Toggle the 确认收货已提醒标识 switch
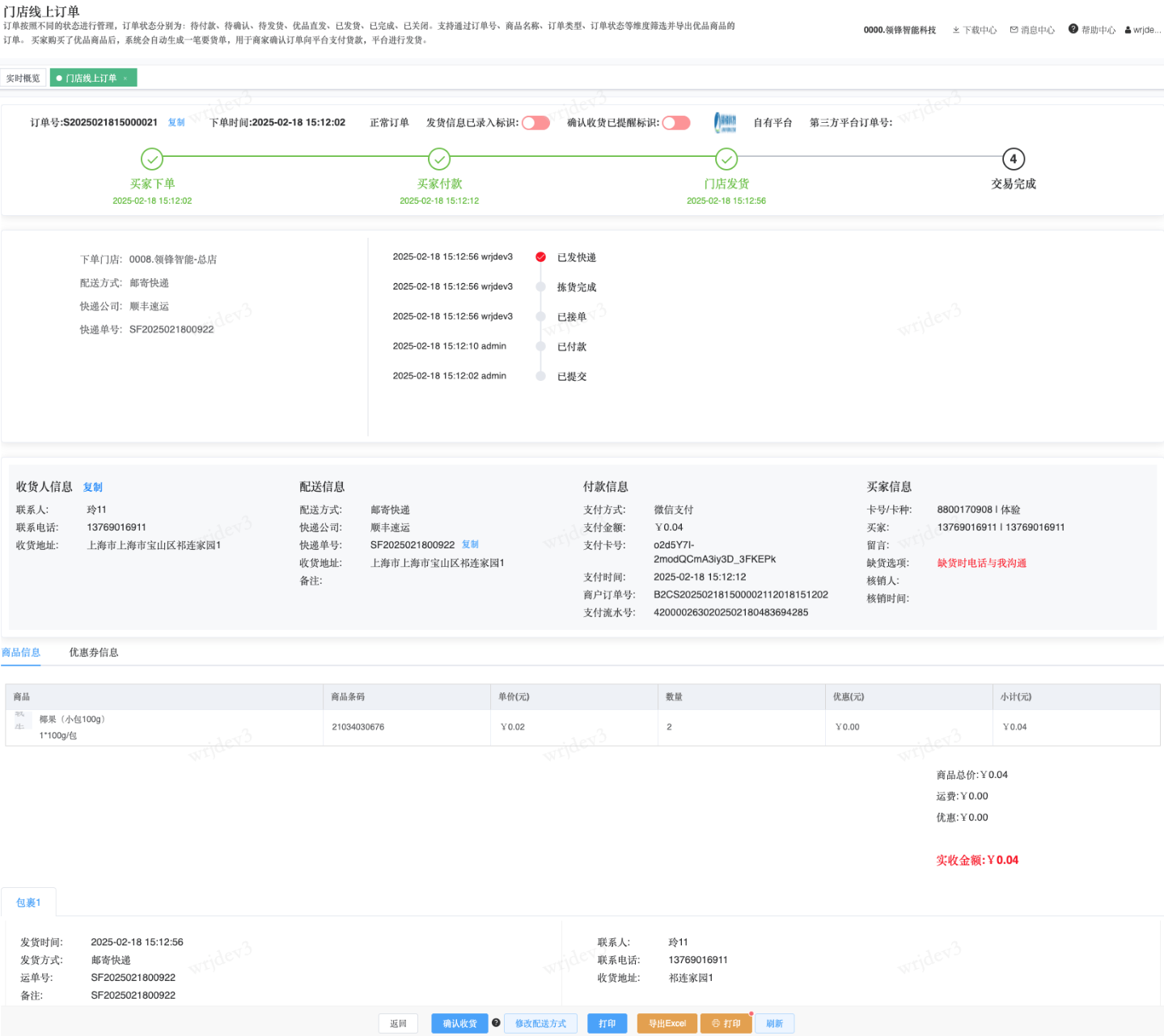Viewport: 1164px width, 1036px height. click(675, 123)
